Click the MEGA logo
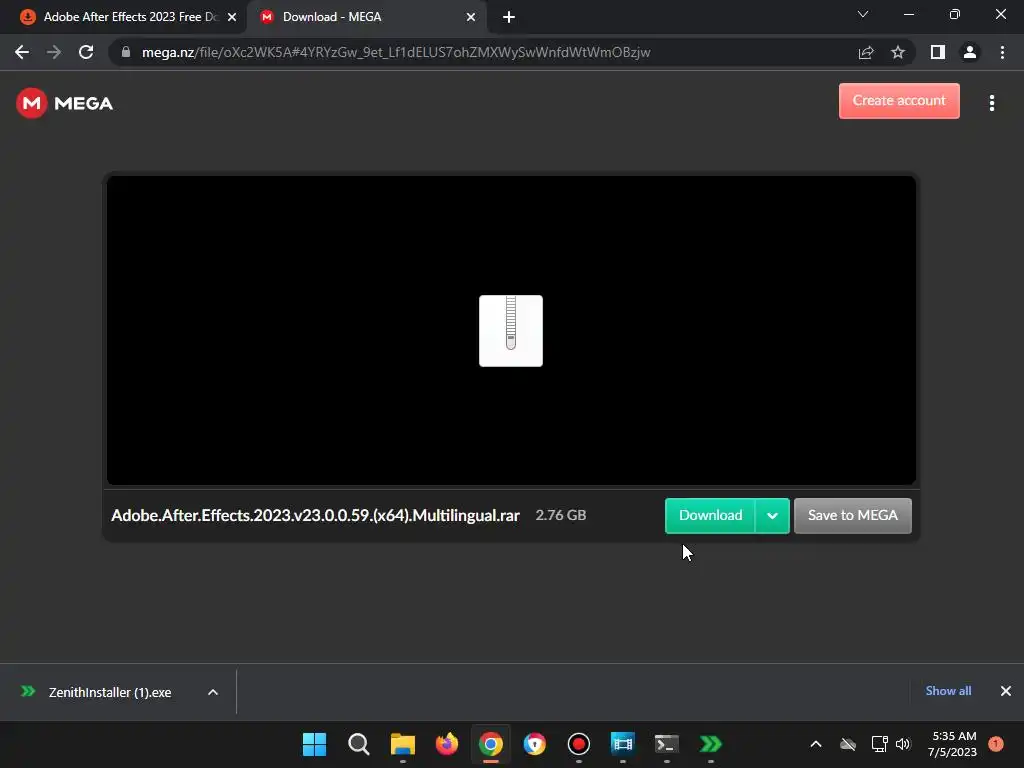The width and height of the screenshot is (1024, 768). coord(64,103)
